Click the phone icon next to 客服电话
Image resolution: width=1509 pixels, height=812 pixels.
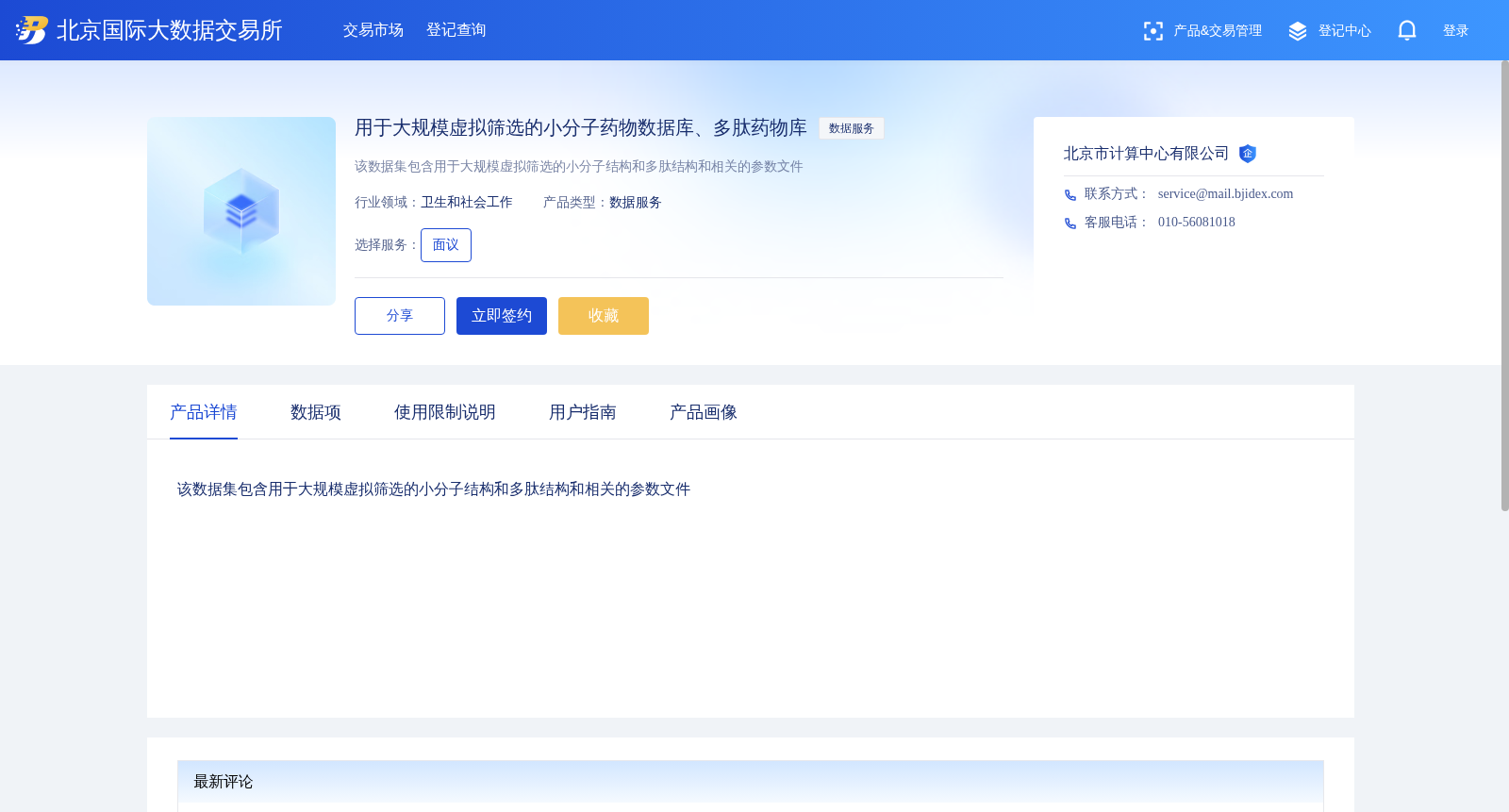point(1070,224)
